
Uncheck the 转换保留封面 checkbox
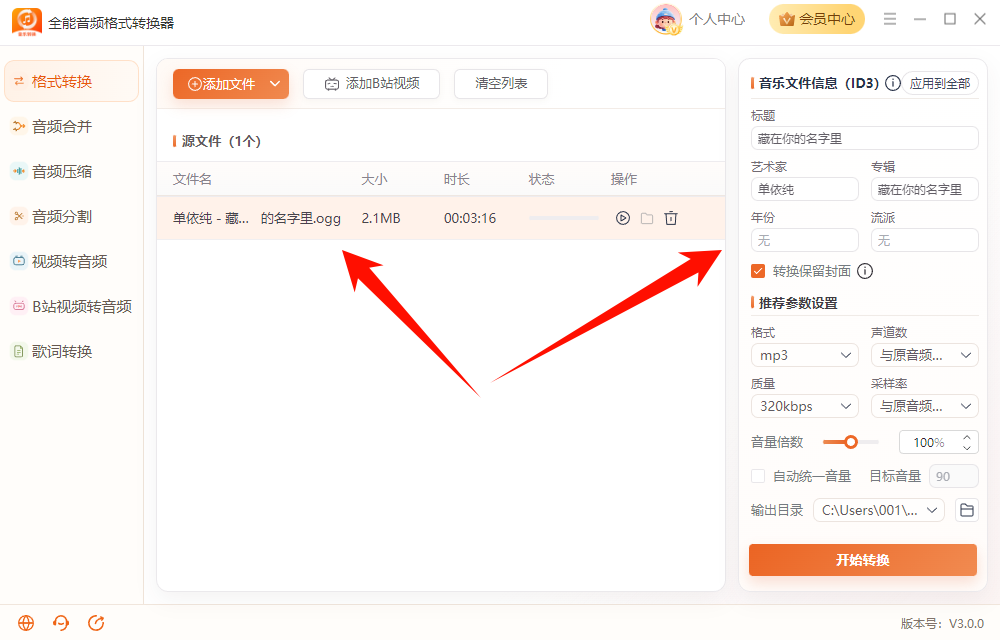coord(758,271)
